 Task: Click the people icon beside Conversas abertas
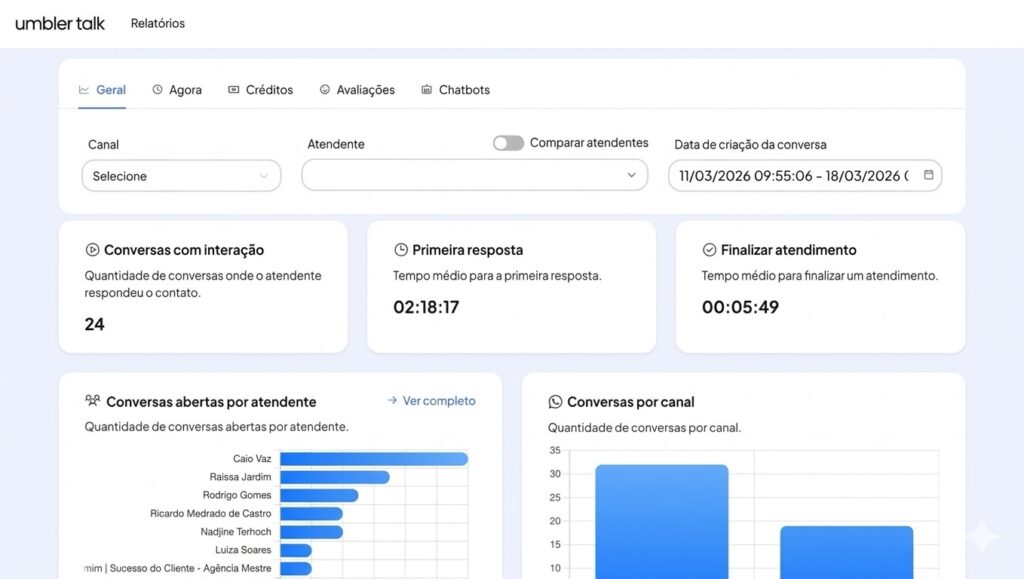pyautogui.click(x=93, y=401)
